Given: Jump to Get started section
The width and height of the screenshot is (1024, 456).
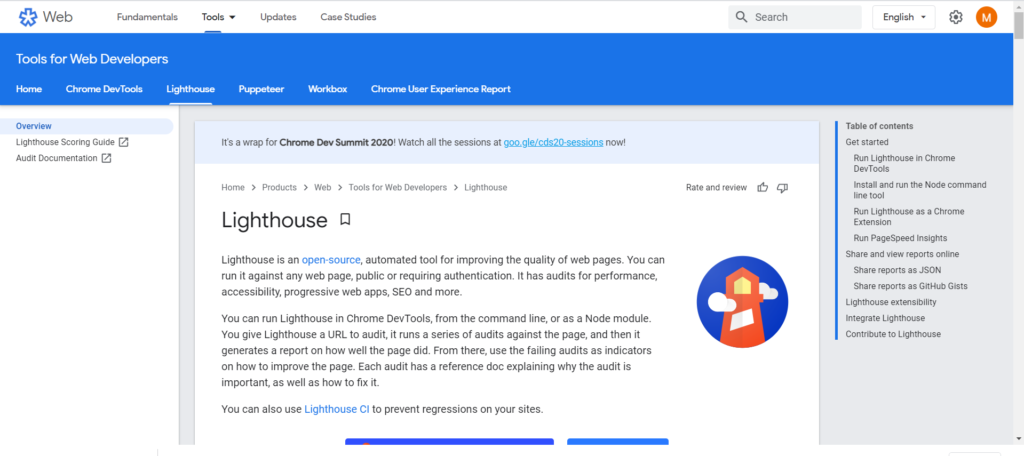Looking at the screenshot, I should point(867,142).
